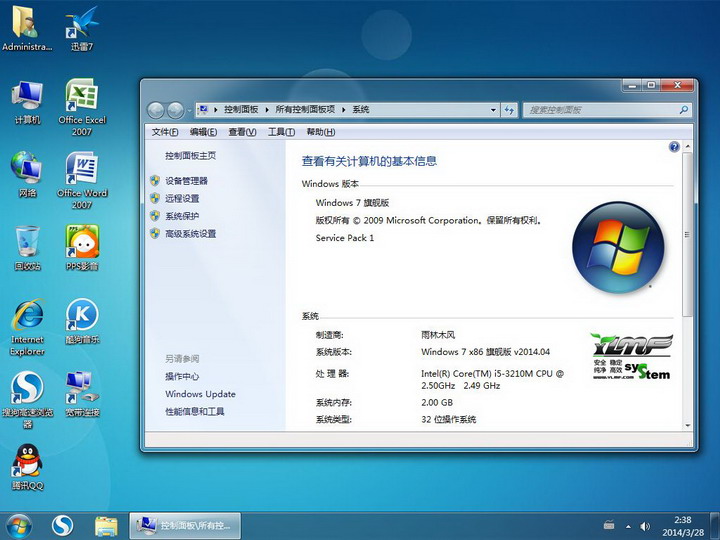Image resolution: width=720 pixels, height=540 pixels.
Task: Select the Service Pack 1 text
Action: 345,238
